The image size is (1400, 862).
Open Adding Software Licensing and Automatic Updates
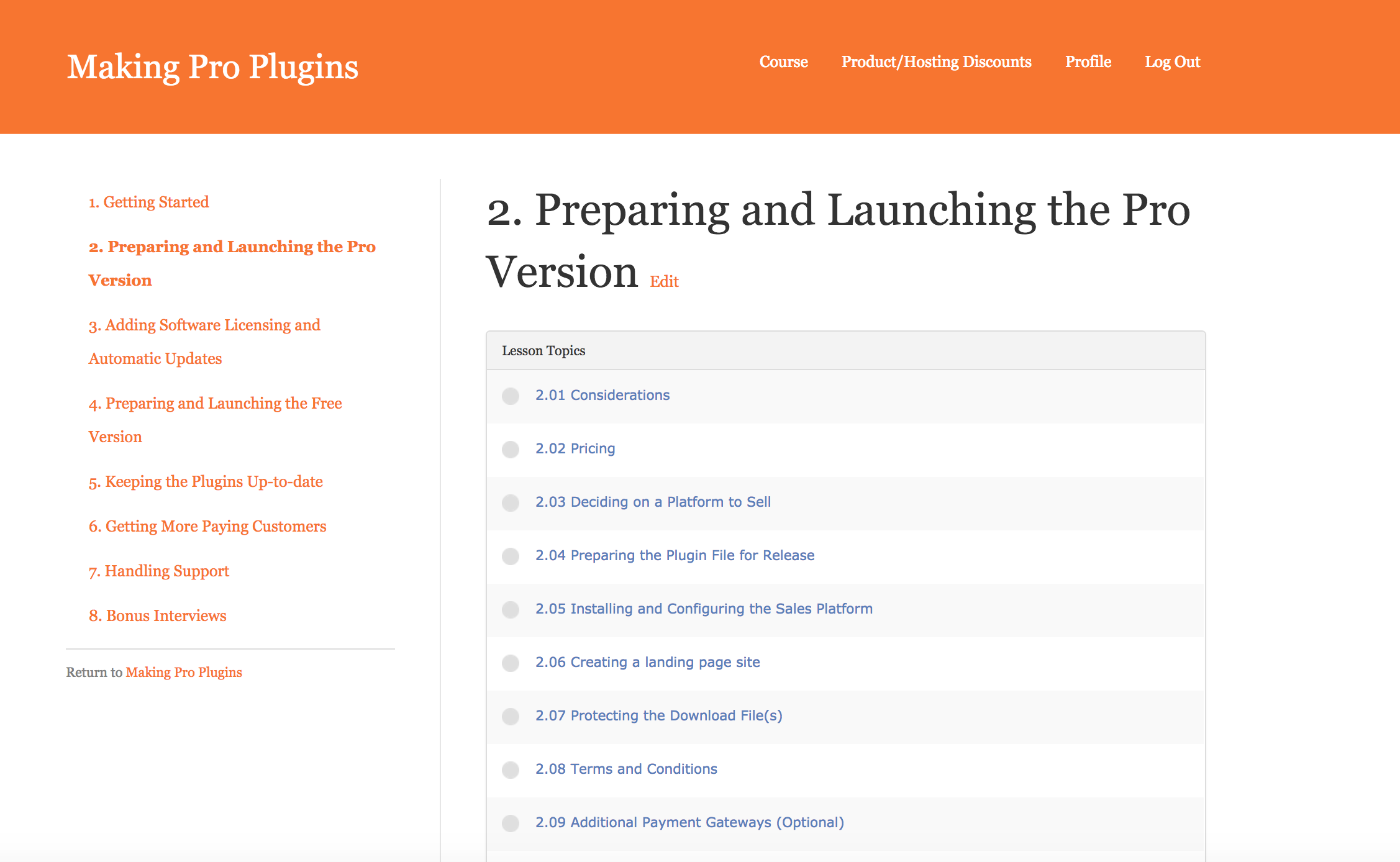click(x=204, y=325)
